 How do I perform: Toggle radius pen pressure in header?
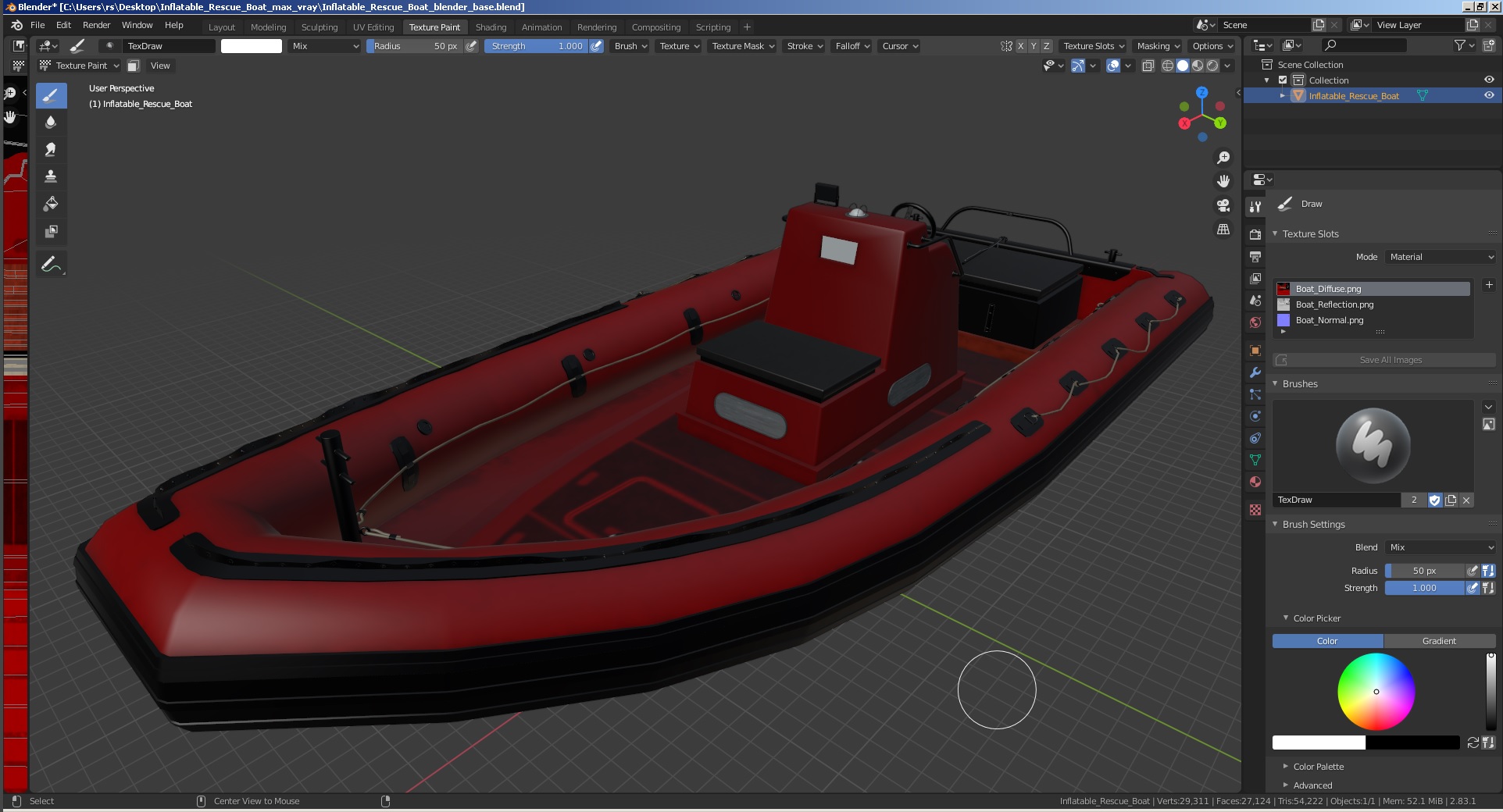tap(471, 46)
